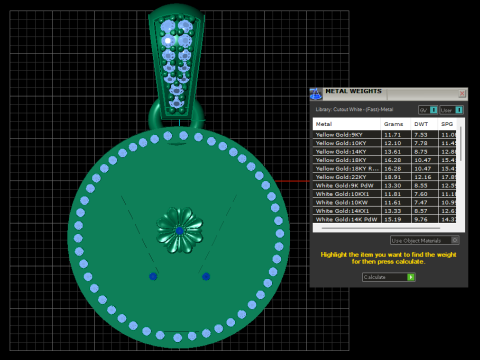The image size is (480, 360).
Task: Click the 7.53 DWT cell
Action: [424, 135]
